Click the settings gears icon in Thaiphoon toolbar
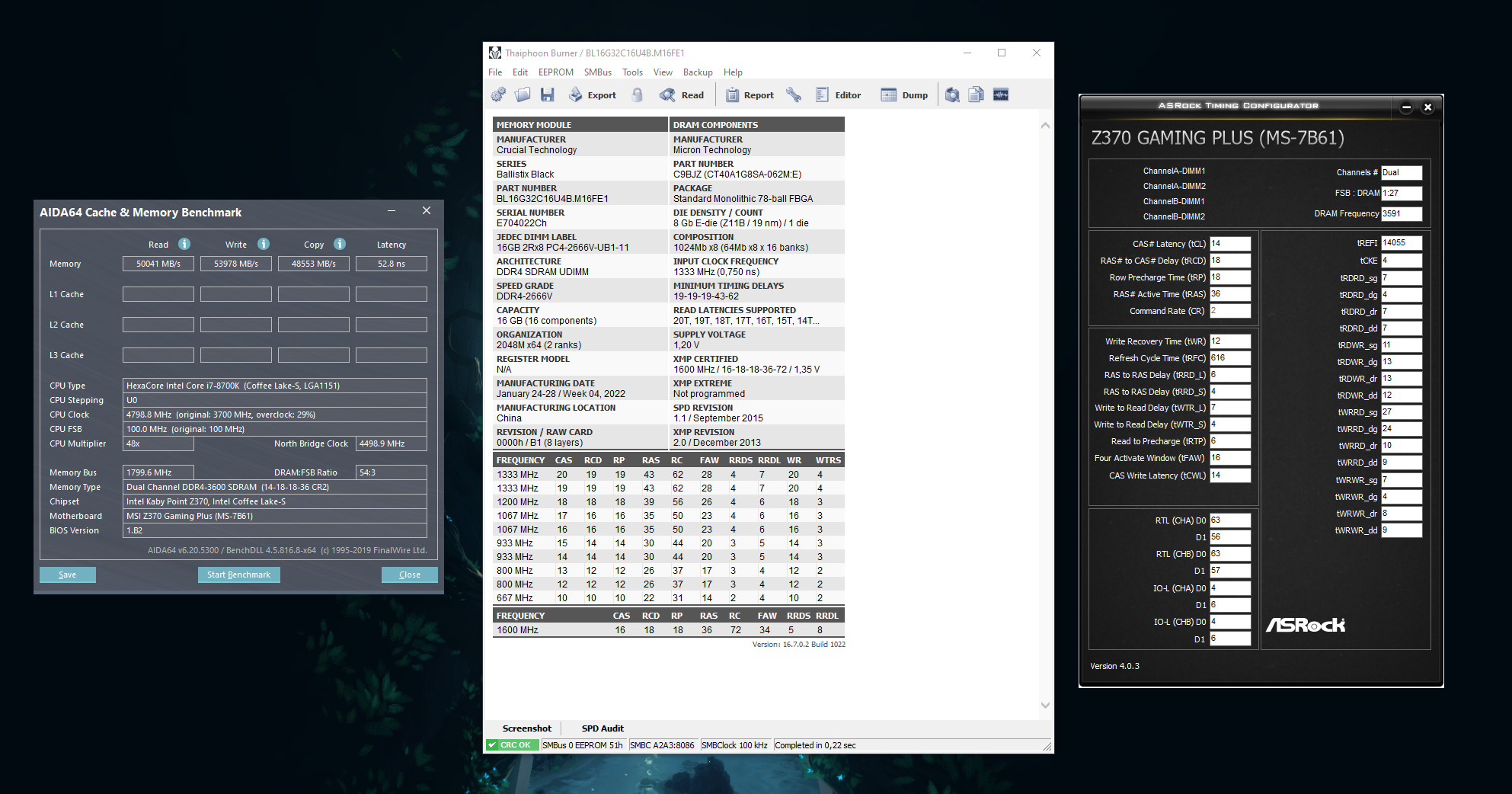1512x794 pixels. (x=498, y=94)
